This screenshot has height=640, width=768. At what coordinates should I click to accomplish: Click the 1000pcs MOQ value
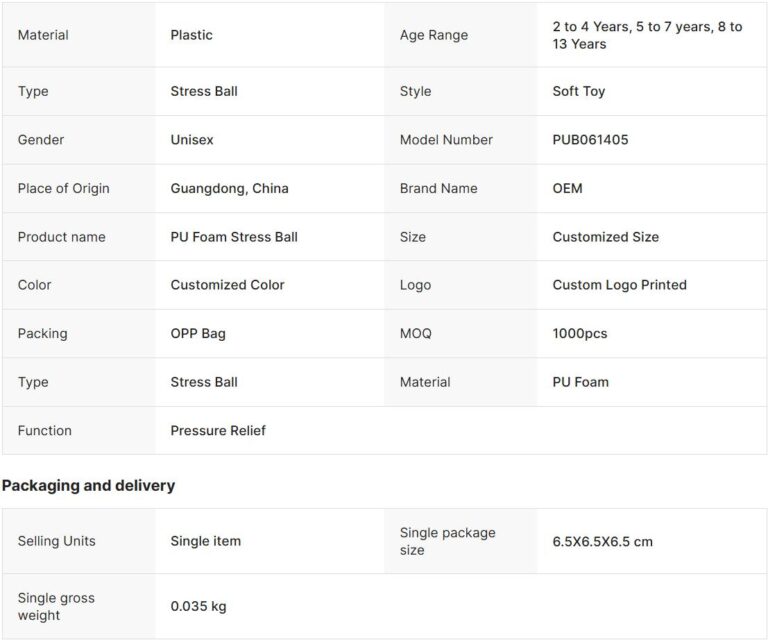tap(579, 333)
